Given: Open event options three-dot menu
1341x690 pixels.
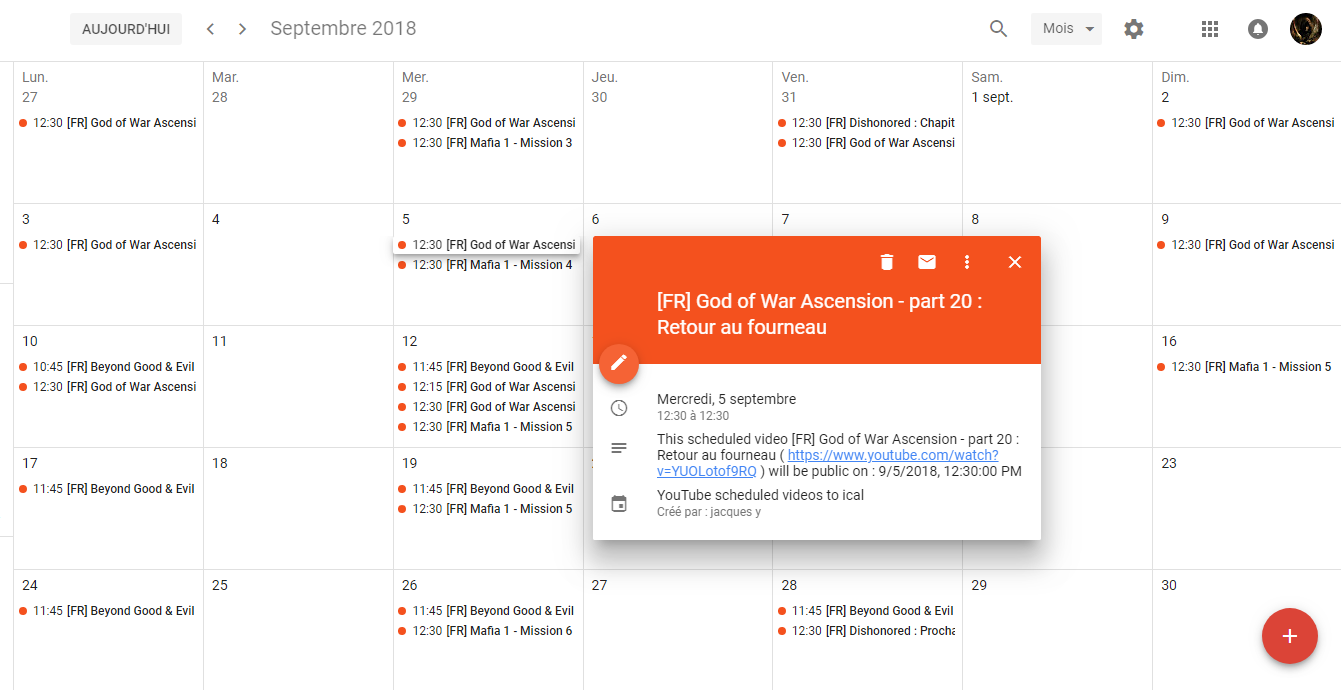Looking at the screenshot, I should (x=966, y=262).
